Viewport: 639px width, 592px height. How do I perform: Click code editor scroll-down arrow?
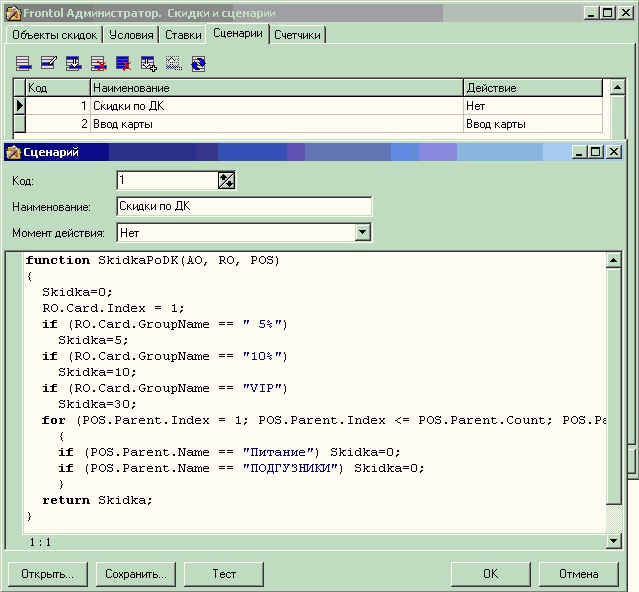point(614,541)
